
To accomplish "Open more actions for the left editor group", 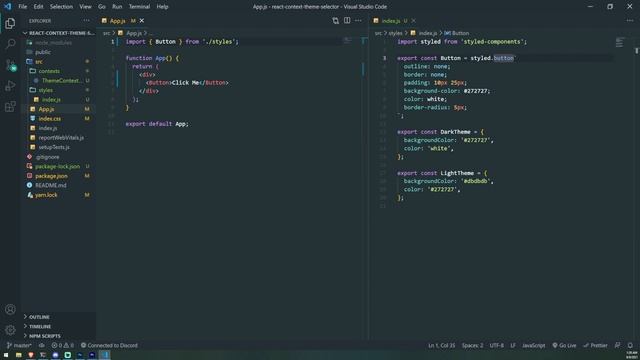I will pos(358,20).
